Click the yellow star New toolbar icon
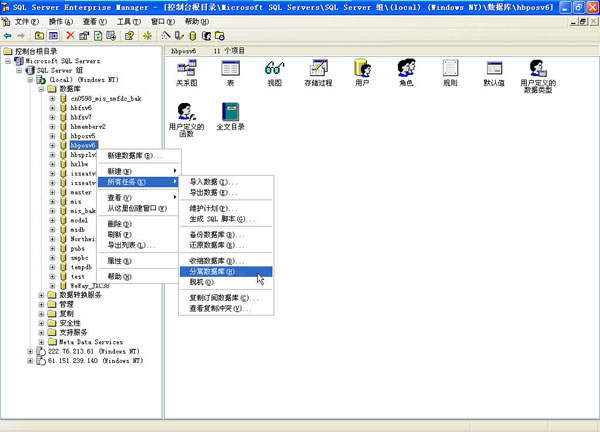Screen dimensions: 600x432 pyautogui.click(x=147, y=36)
